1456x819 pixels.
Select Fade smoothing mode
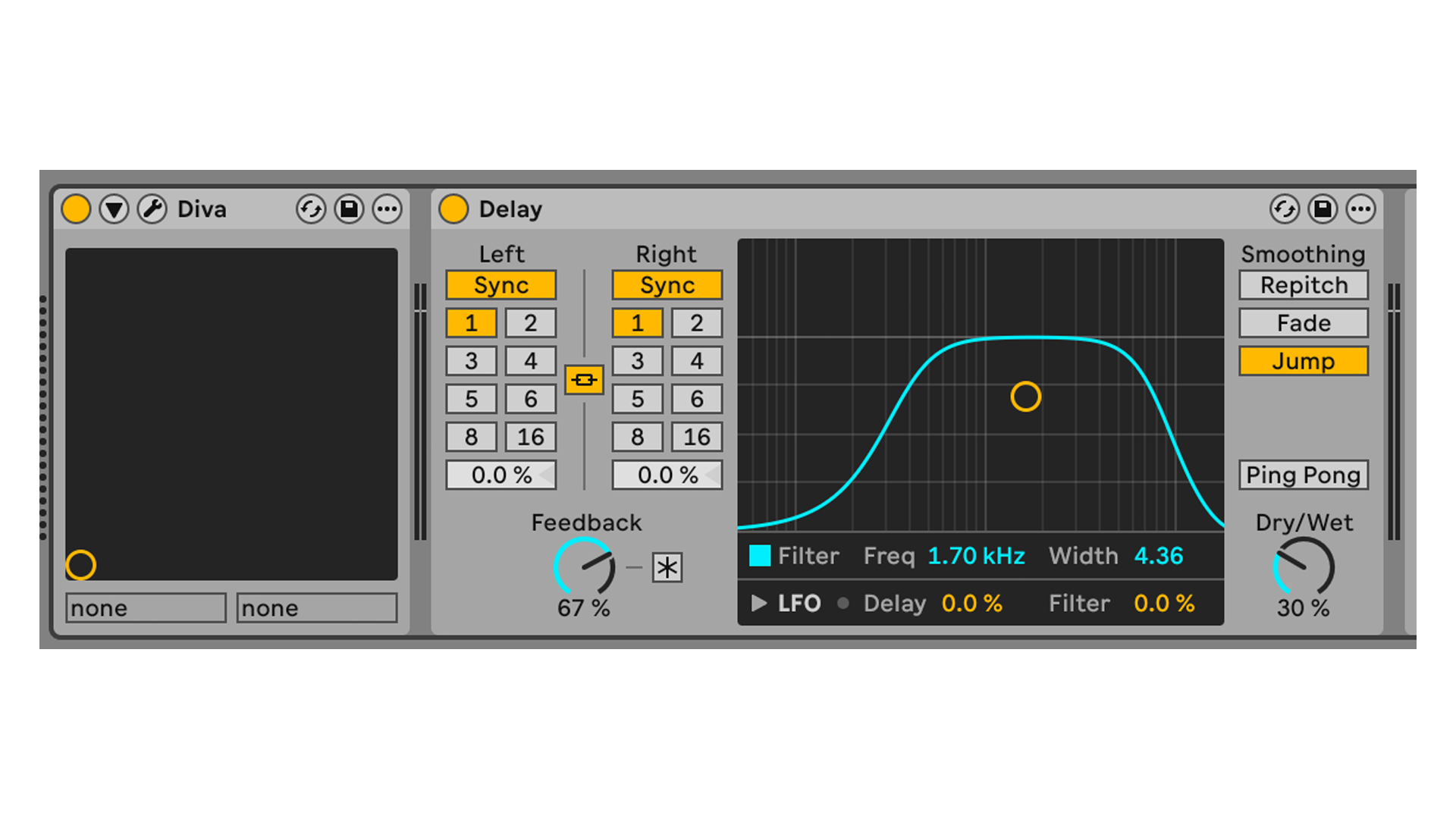(x=1304, y=323)
